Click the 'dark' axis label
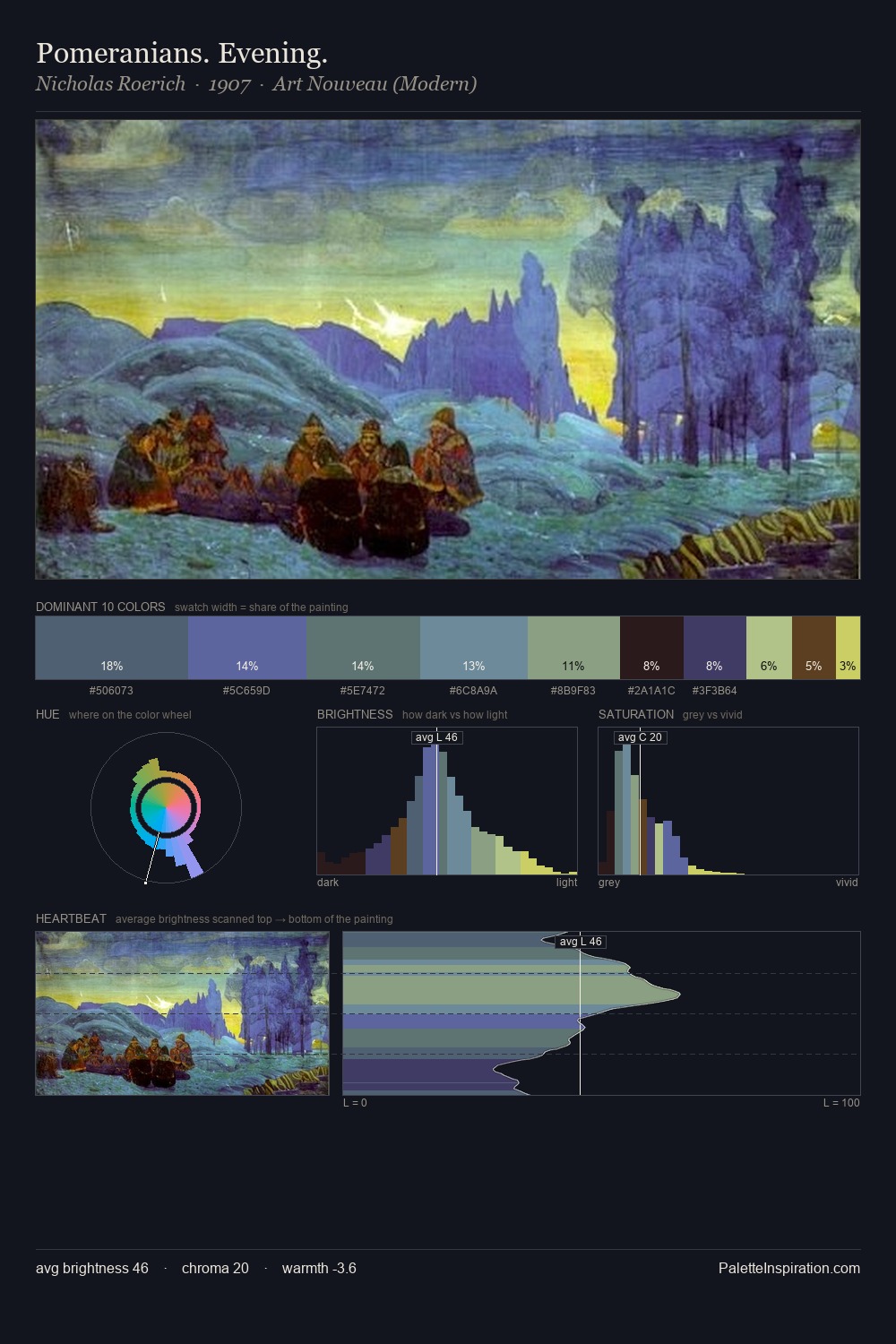 pos(328,883)
